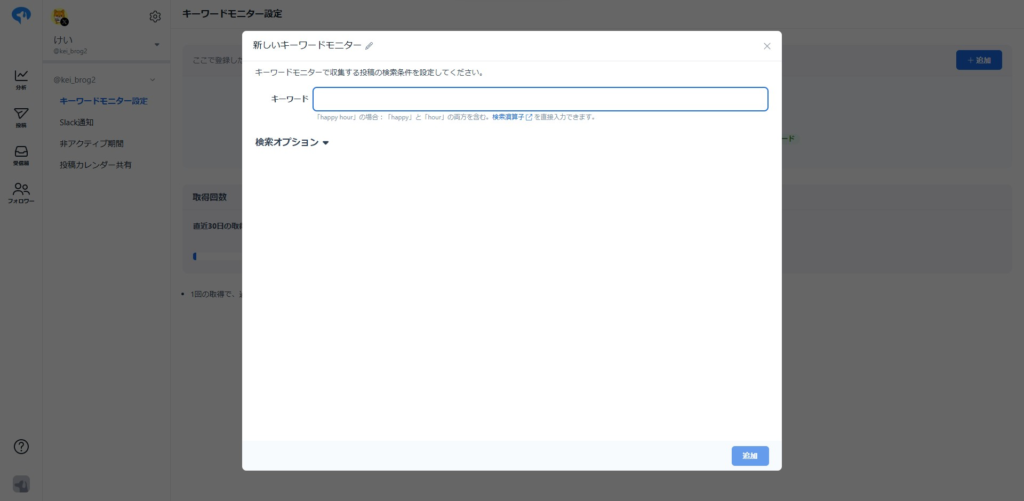Close the new keyword monitor dialog
Image resolution: width=1024 pixels, height=501 pixels.
(x=767, y=46)
